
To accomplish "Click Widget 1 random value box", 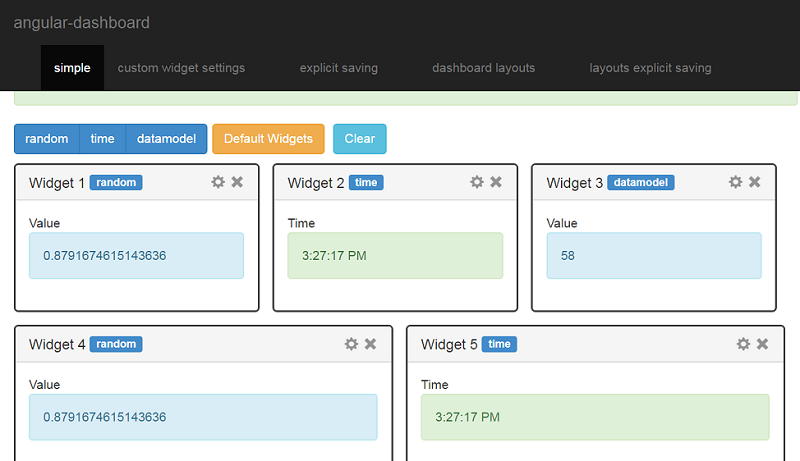I will tap(136, 255).
